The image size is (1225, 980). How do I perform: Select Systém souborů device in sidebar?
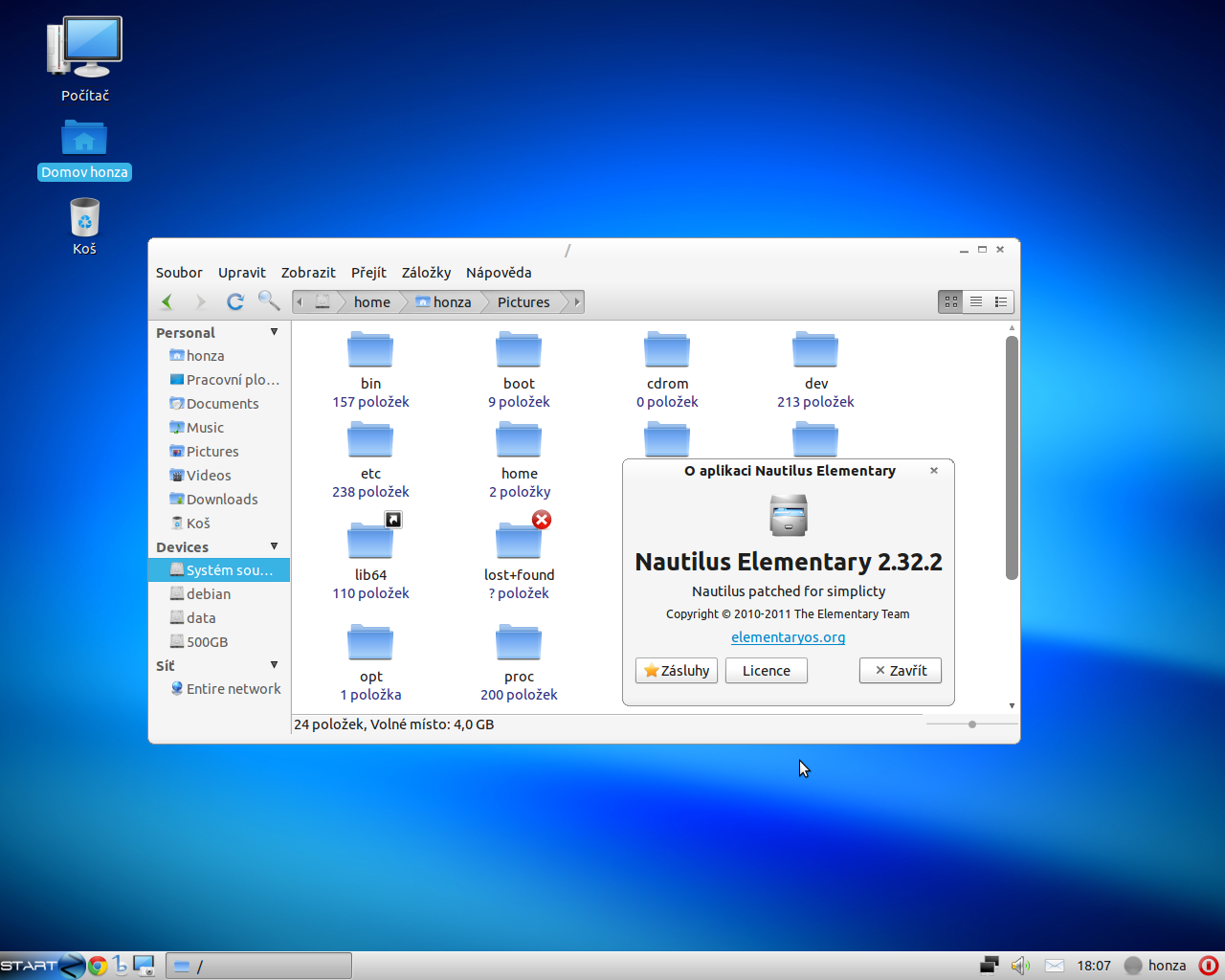(x=219, y=570)
